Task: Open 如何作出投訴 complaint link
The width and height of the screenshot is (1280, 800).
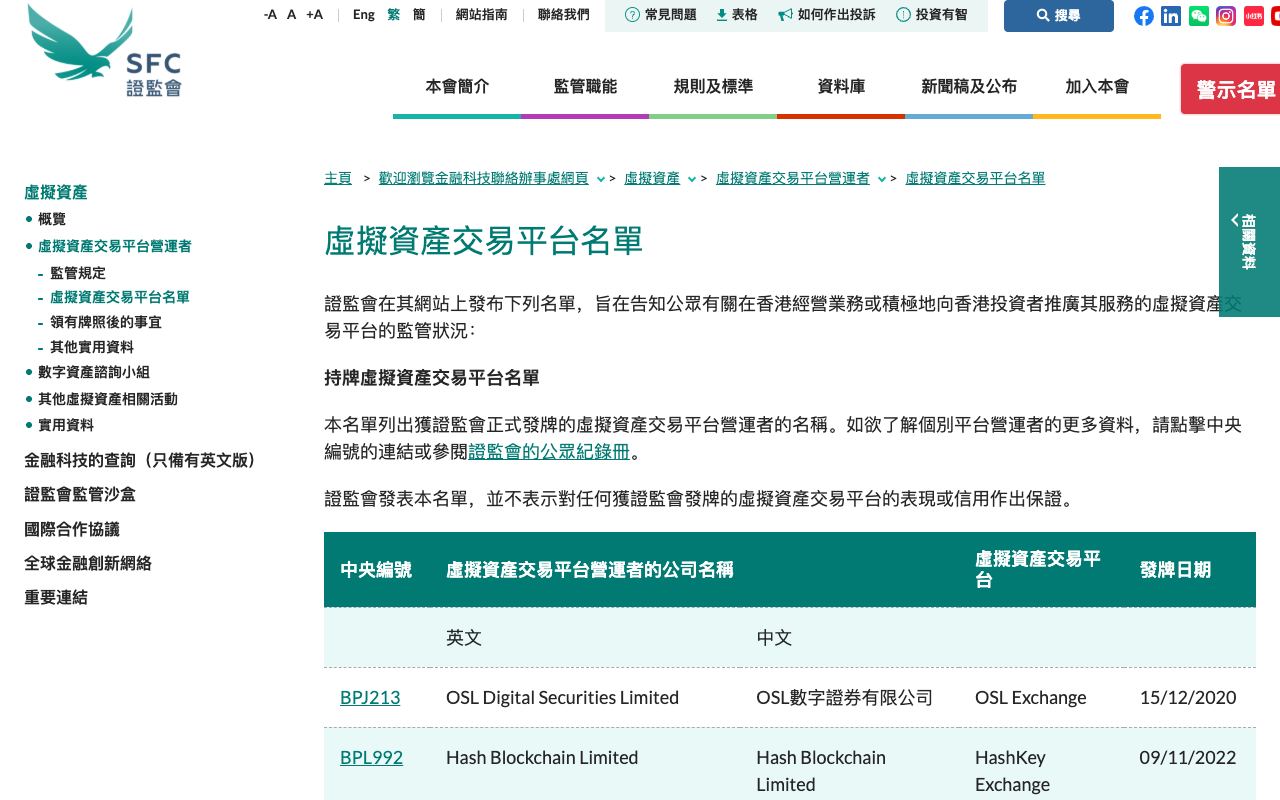Action: pos(826,15)
